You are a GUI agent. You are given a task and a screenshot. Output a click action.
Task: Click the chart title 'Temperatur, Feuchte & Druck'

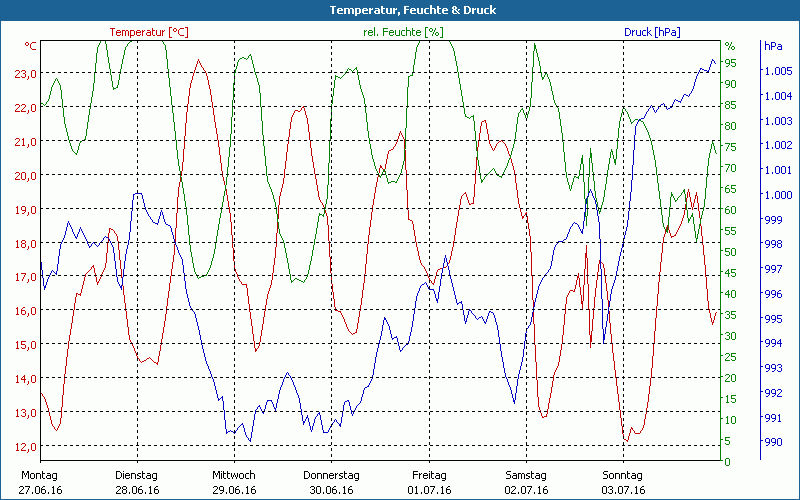click(399, 10)
